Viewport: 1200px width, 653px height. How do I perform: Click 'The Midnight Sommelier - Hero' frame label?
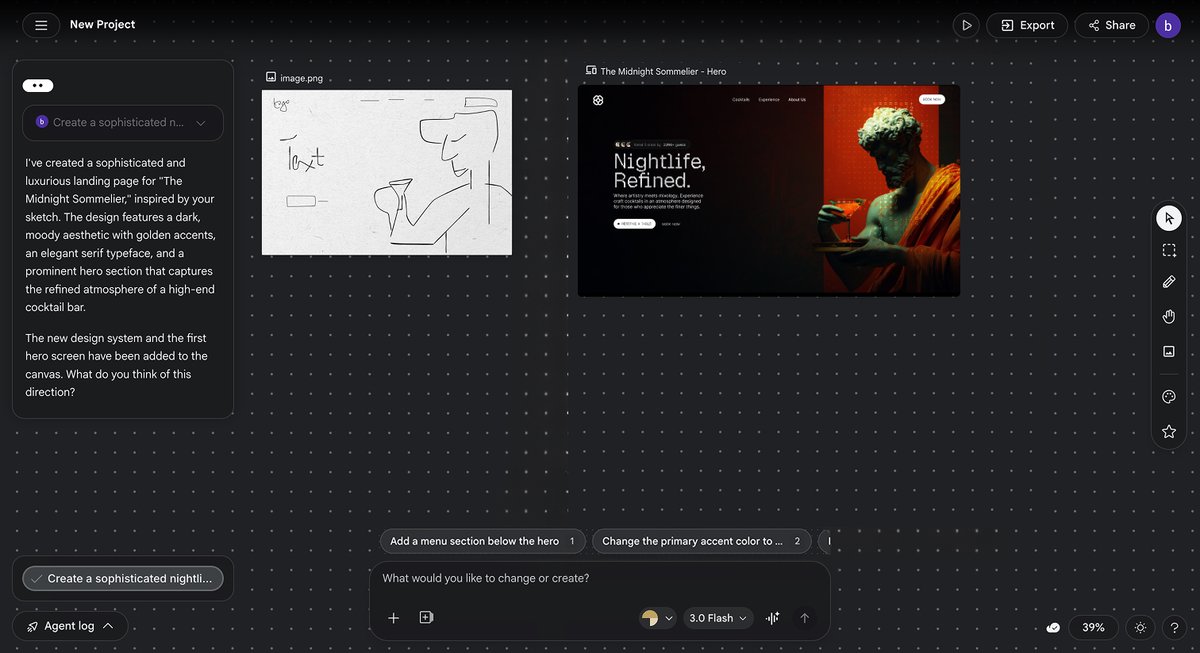coord(663,72)
